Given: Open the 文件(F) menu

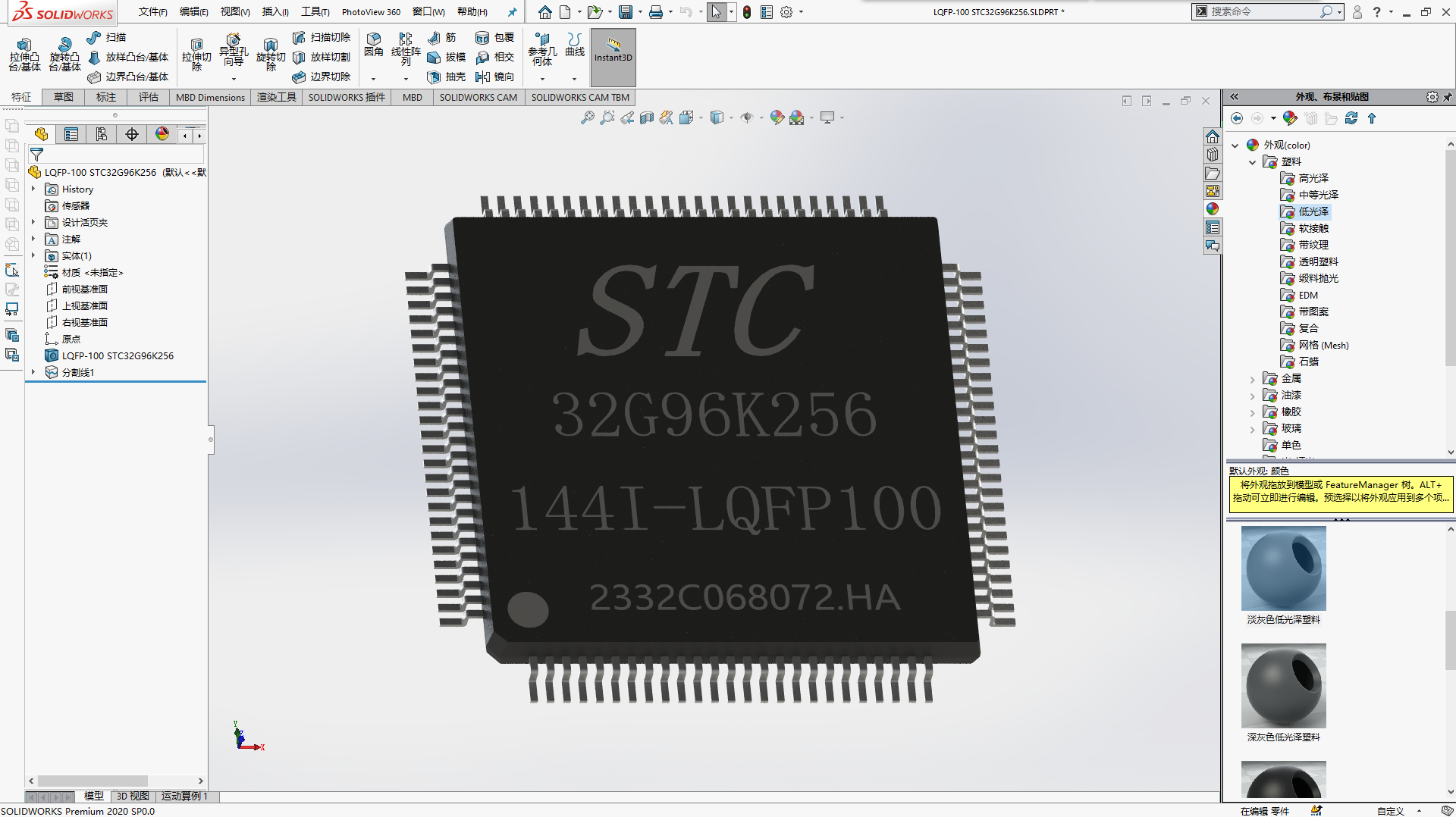Looking at the screenshot, I should click(152, 12).
